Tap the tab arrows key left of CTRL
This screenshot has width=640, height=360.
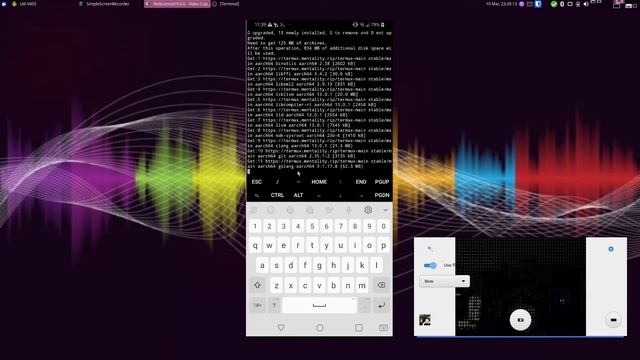[257, 196]
